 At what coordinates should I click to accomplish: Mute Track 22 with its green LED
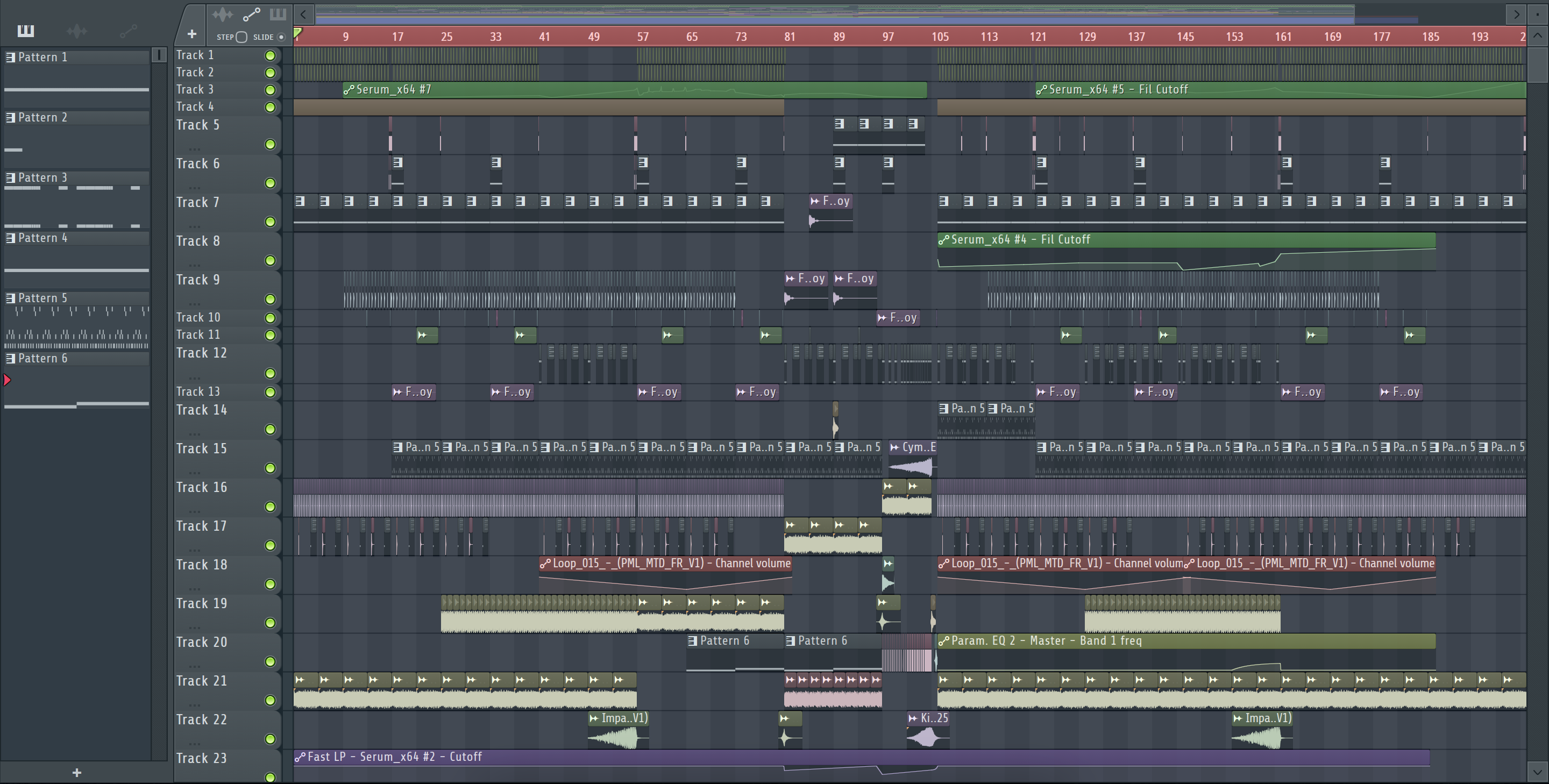click(270, 739)
